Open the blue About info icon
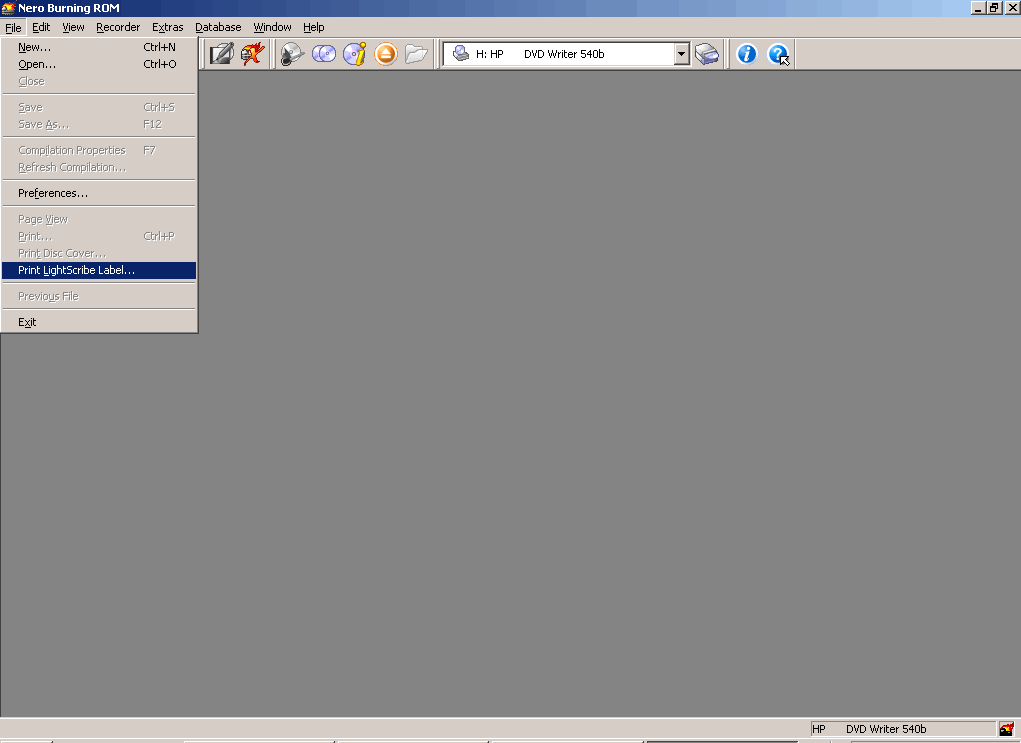This screenshot has width=1021, height=743. [x=746, y=54]
